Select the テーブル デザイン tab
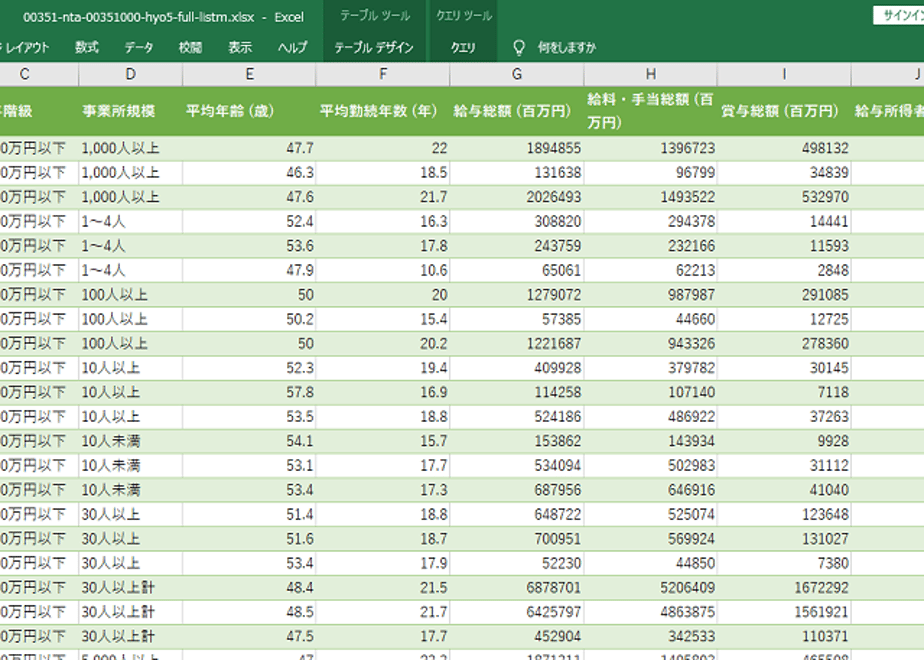924x660 pixels. (x=374, y=47)
